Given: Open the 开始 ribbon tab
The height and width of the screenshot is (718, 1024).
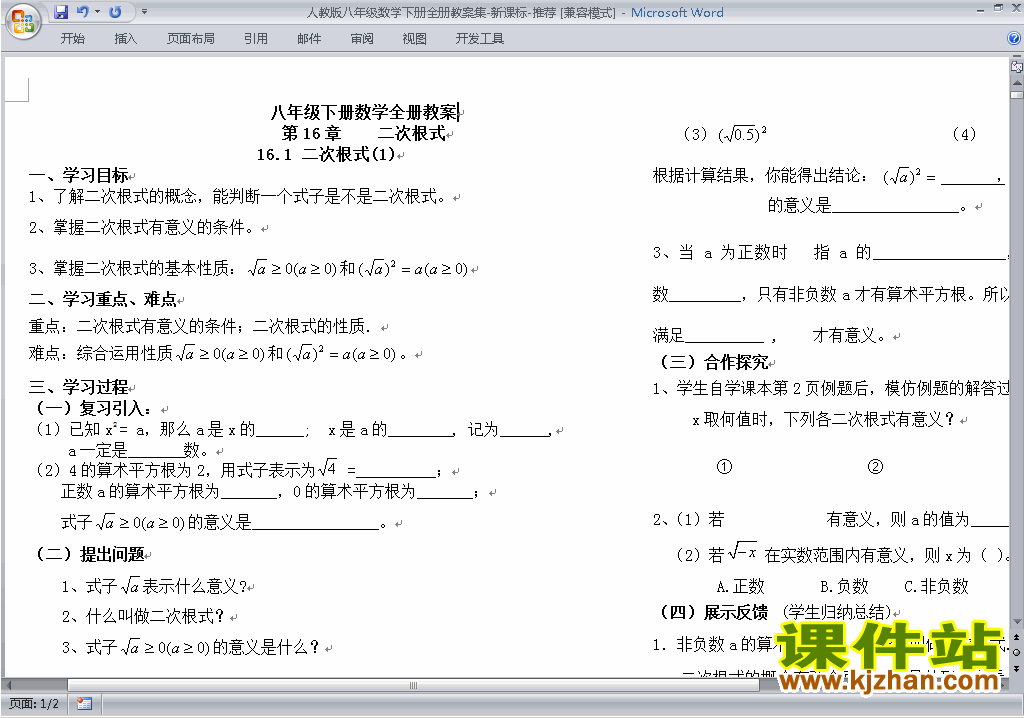Looking at the screenshot, I should click(72, 39).
